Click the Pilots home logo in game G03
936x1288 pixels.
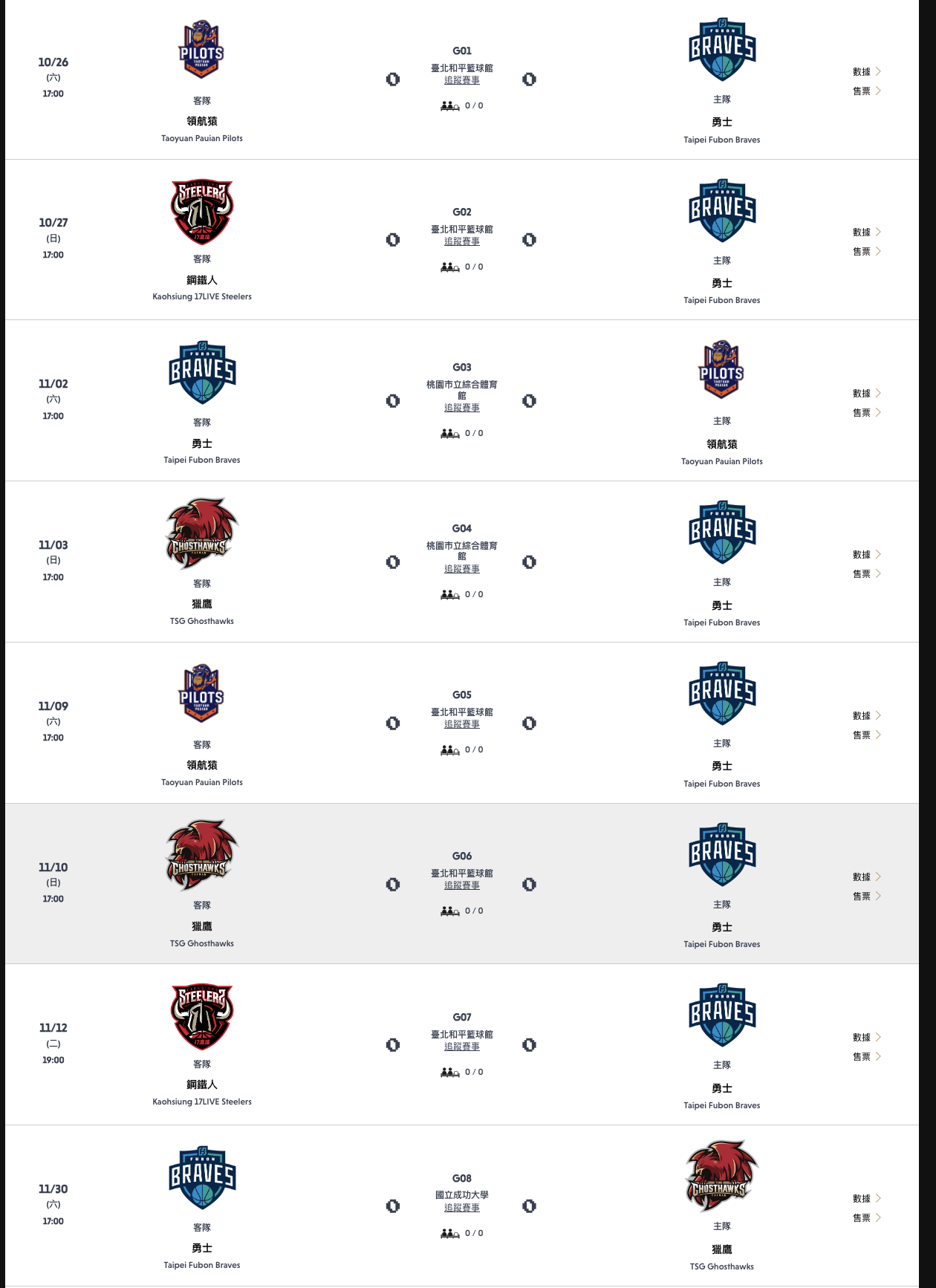click(x=721, y=370)
